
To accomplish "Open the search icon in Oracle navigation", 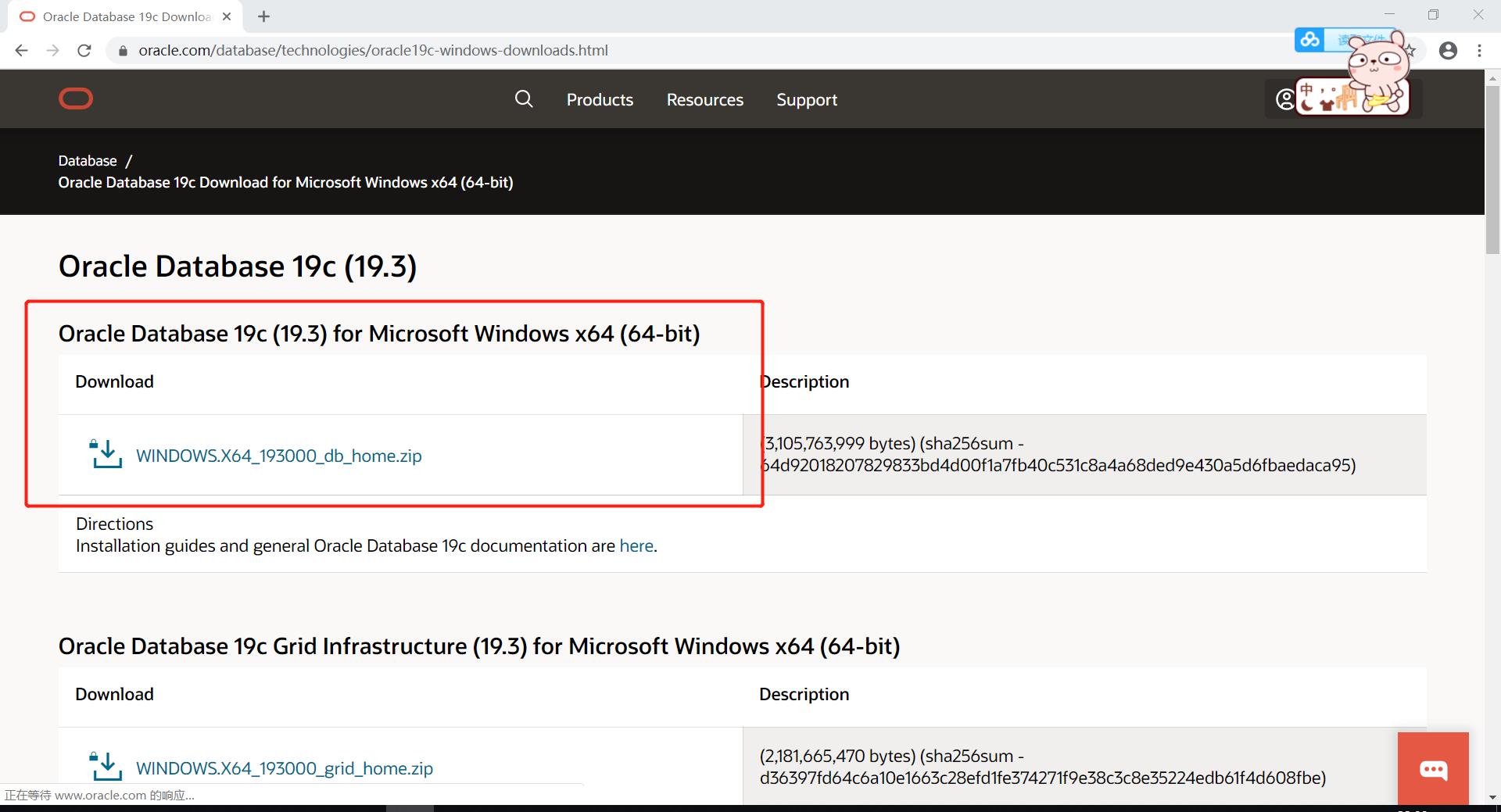I will pyautogui.click(x=524, y=98).
